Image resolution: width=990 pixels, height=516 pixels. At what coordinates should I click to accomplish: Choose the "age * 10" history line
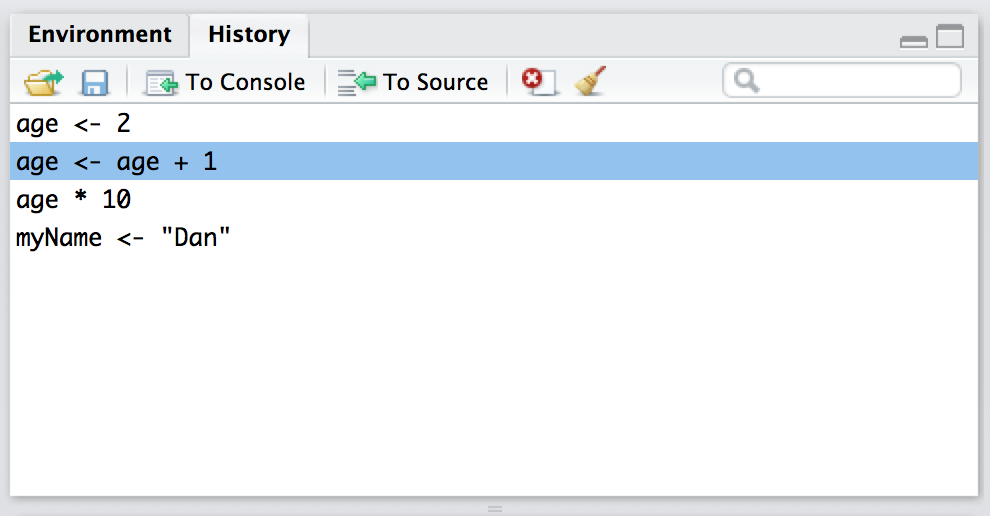coord(74,200)
